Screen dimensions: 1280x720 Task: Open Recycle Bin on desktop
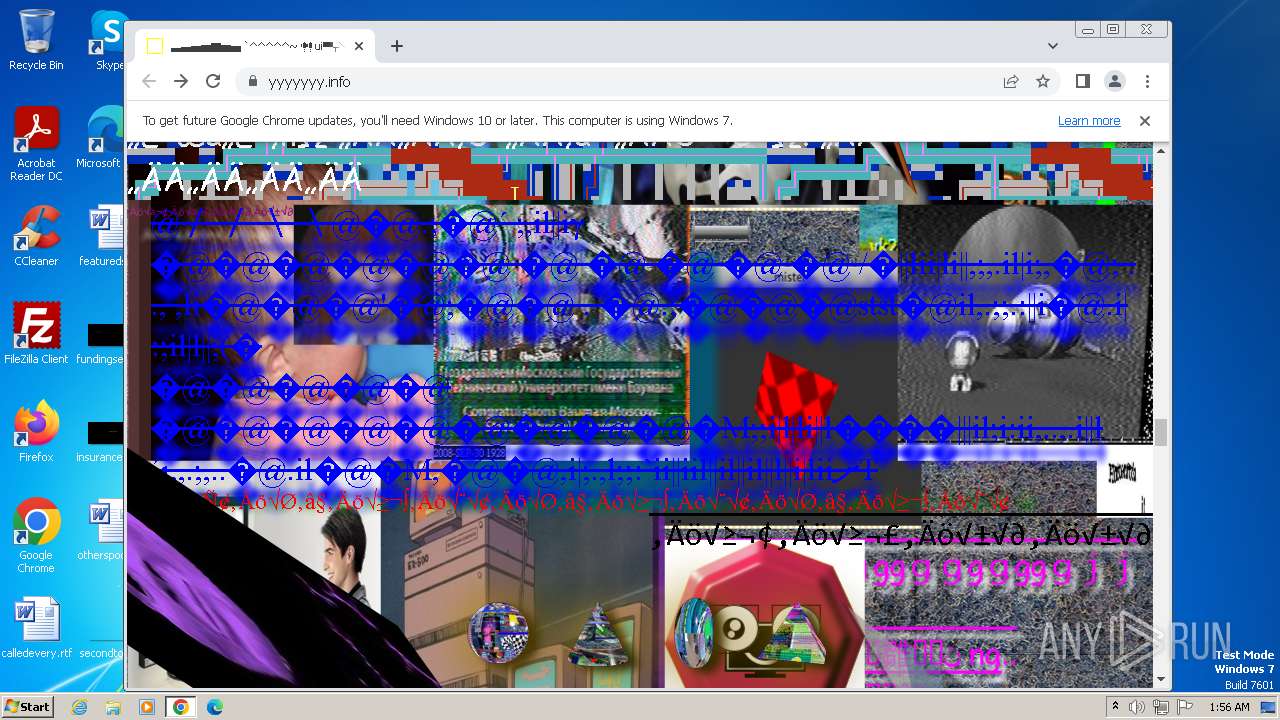pyautogui.click(x=36, y=40)
